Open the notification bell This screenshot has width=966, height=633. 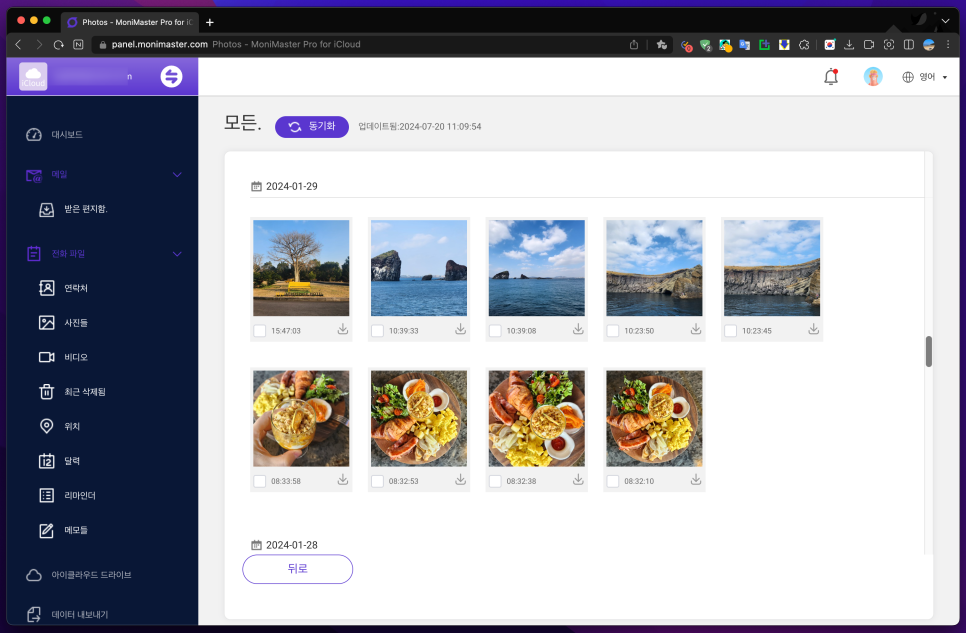pyautogui.click(x=831, y=76)
